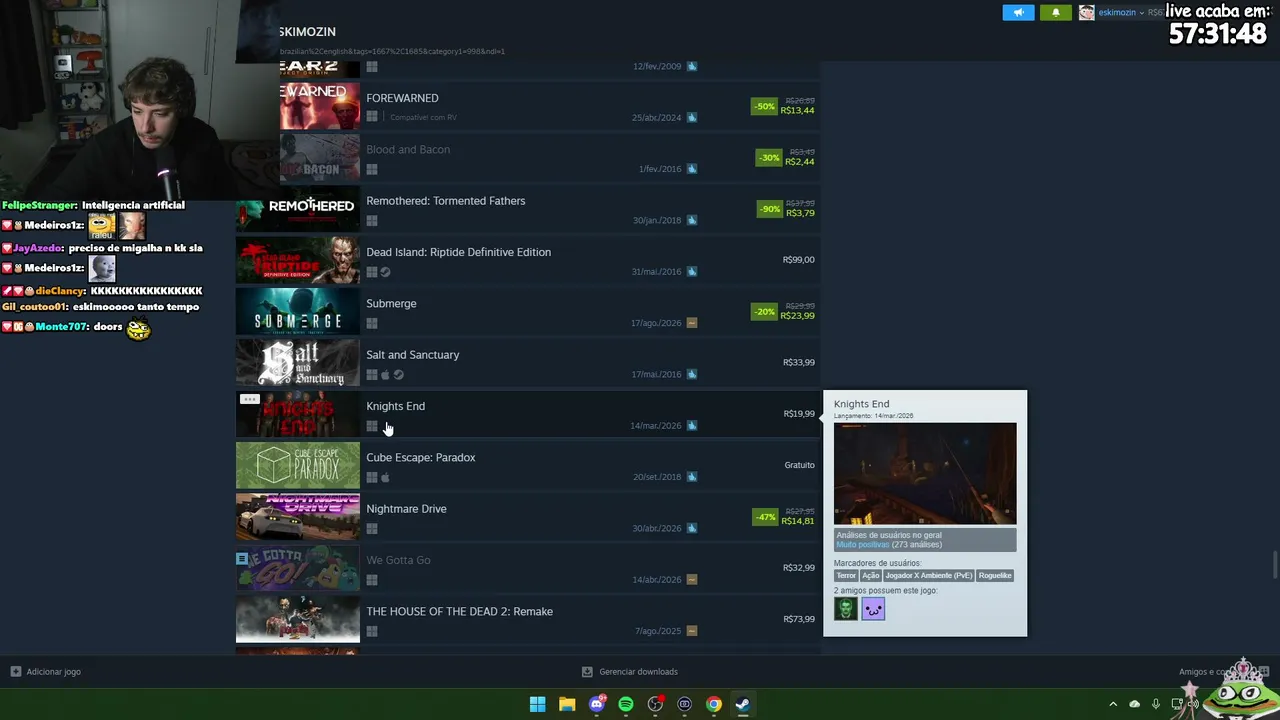Viewport: 1280px width, 720px height.
Task: Click the -47% discount on Nightmare Drive
Action: pos(764,517)
